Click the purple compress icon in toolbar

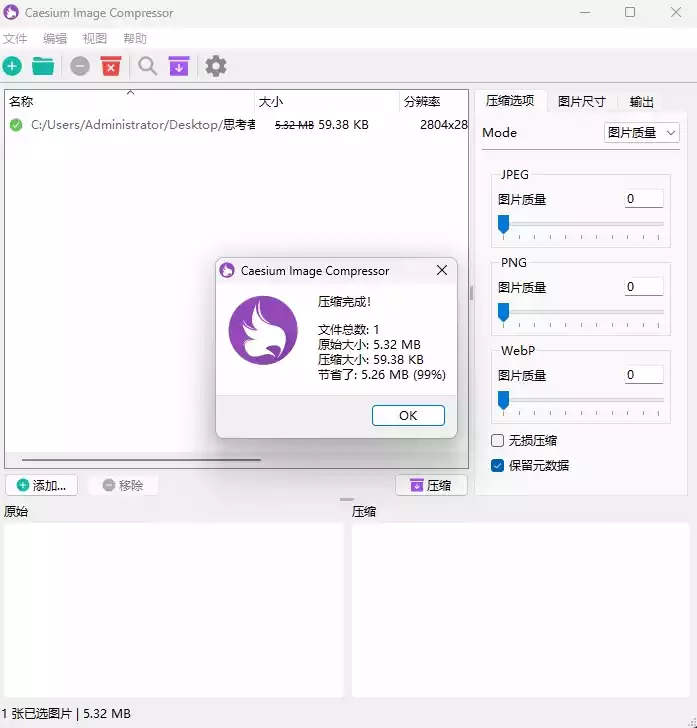179,67
